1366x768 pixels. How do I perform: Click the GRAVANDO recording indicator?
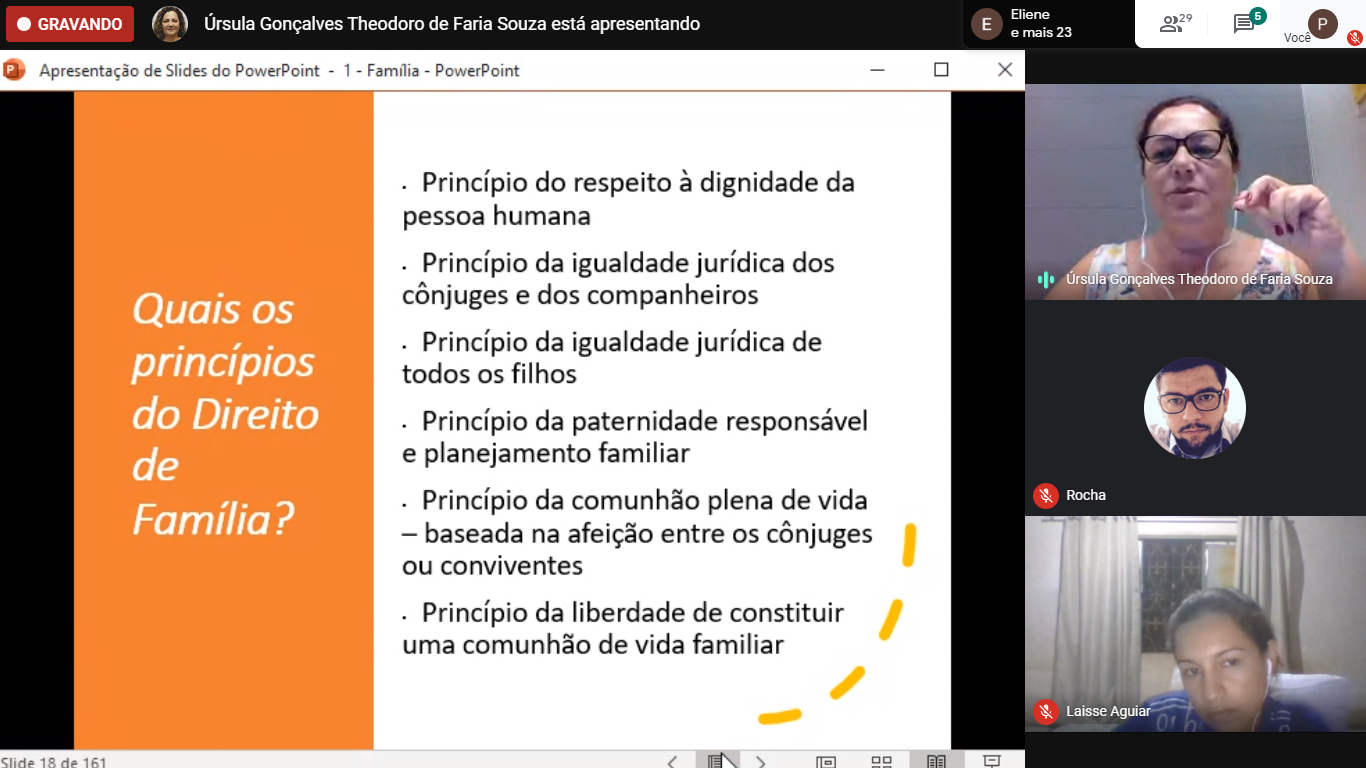click(x=70, y=24)
